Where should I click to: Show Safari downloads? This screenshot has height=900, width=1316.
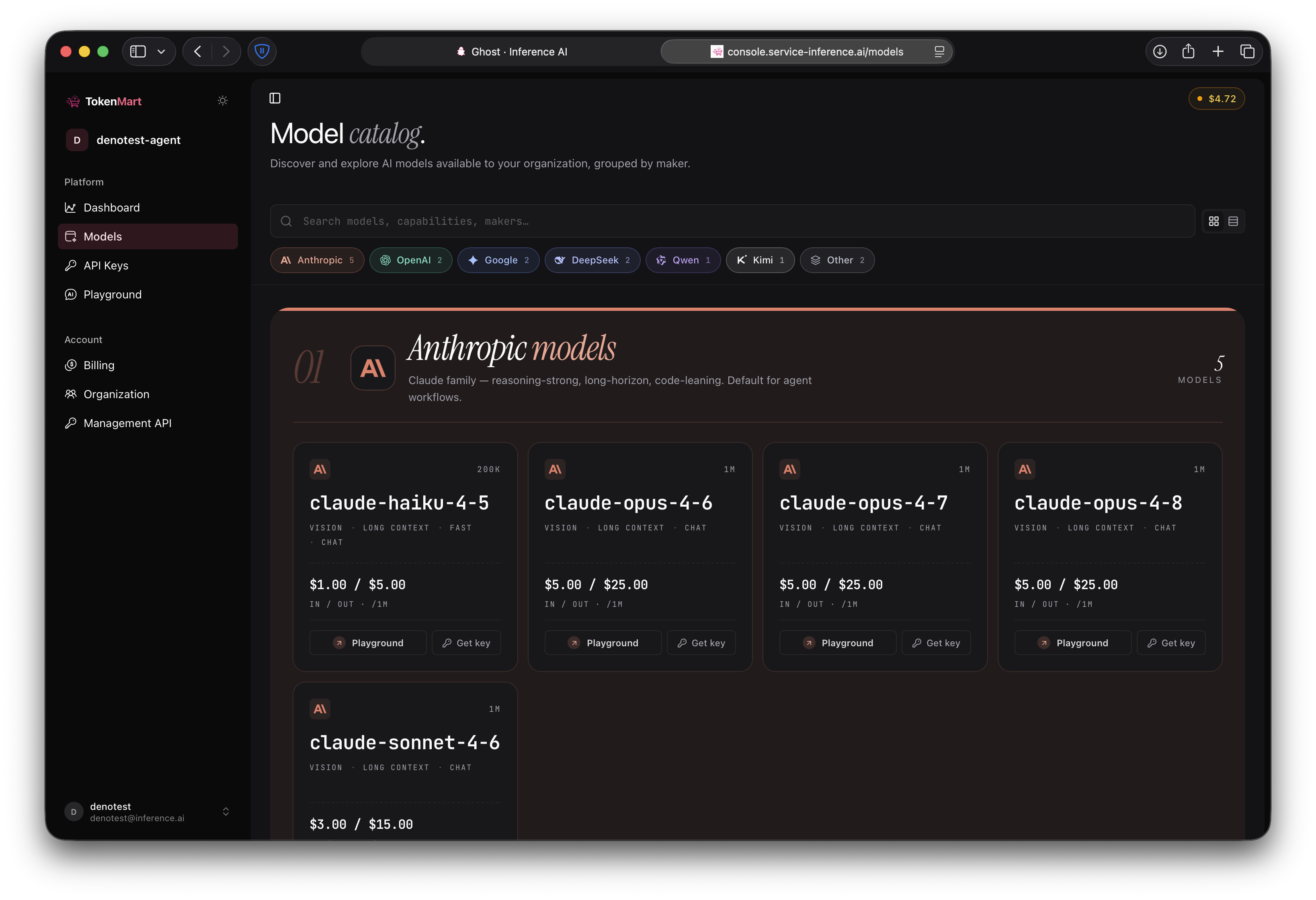[1160, 51]
